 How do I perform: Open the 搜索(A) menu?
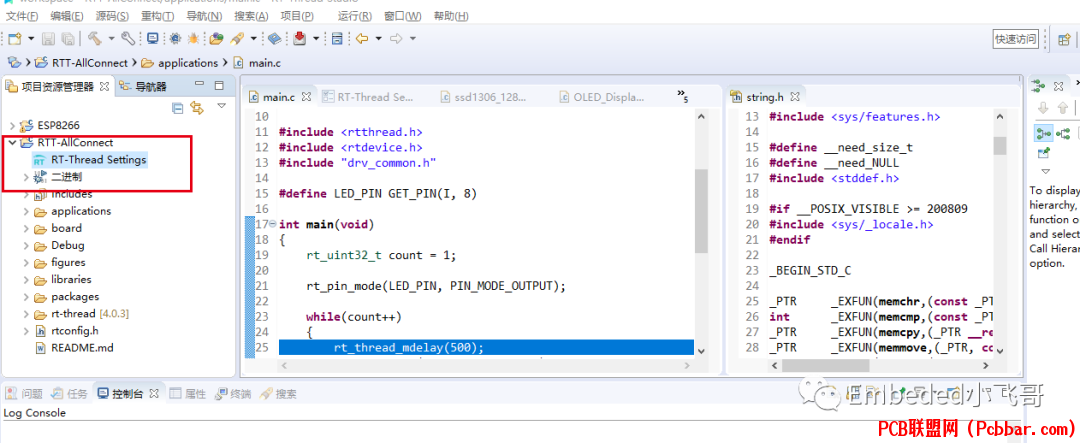(x=252, y=16)
